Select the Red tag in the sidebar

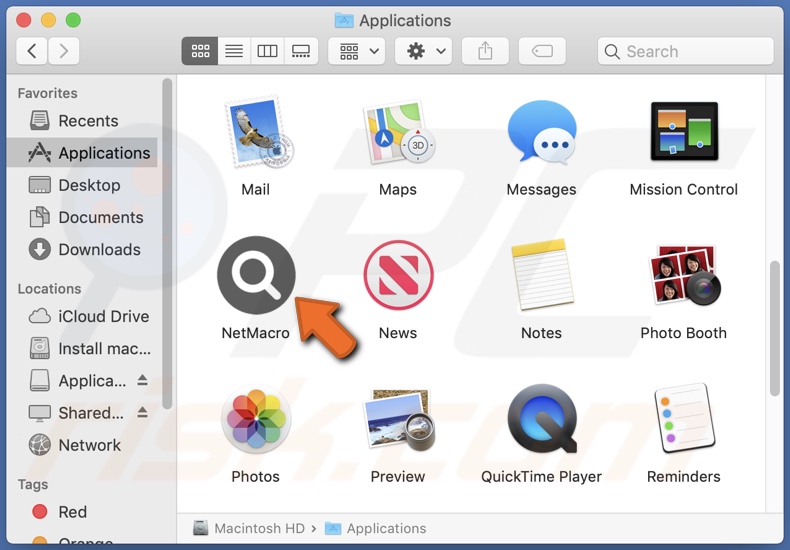(x=82, y=512)
